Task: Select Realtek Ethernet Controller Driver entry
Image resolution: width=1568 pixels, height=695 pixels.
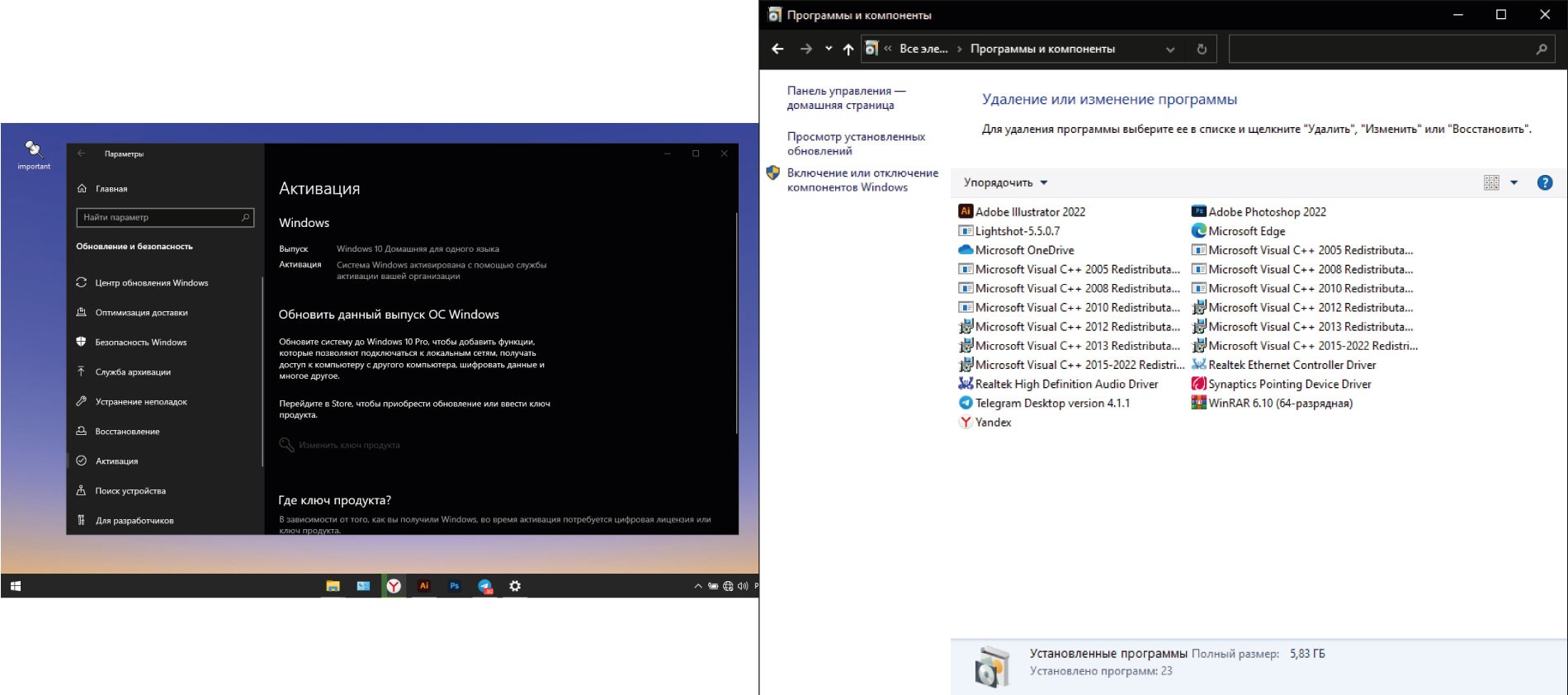Action: [1283, 365]
